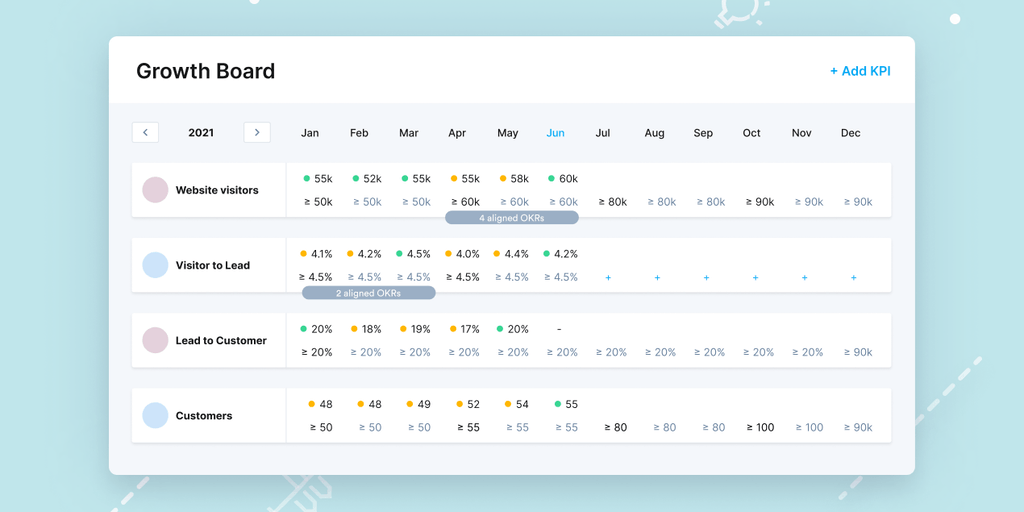The image size is (1024, 512).
Task: Click the Visitor to Lead avatar icon
Action: 155,265
